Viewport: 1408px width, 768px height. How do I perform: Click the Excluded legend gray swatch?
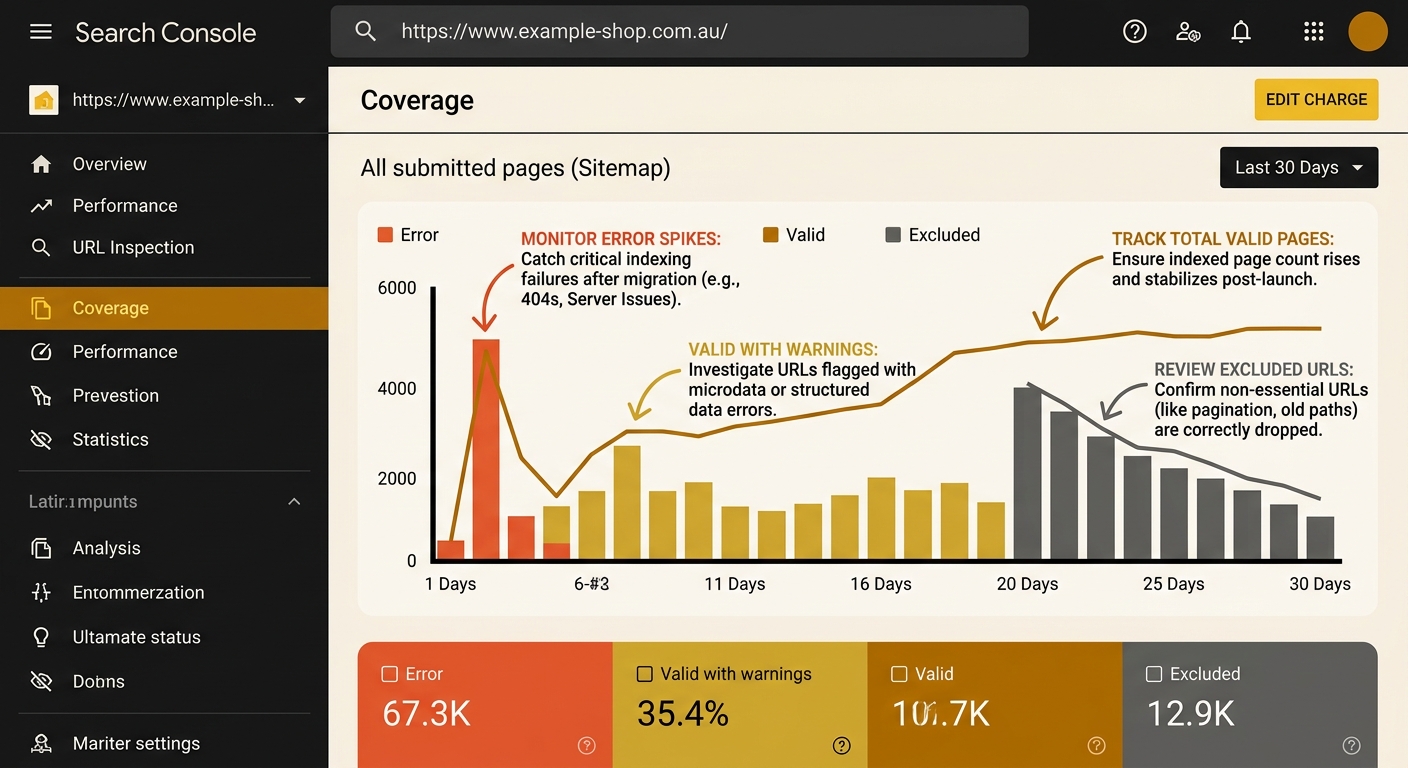pyautogui.click(x=893, y=235)
